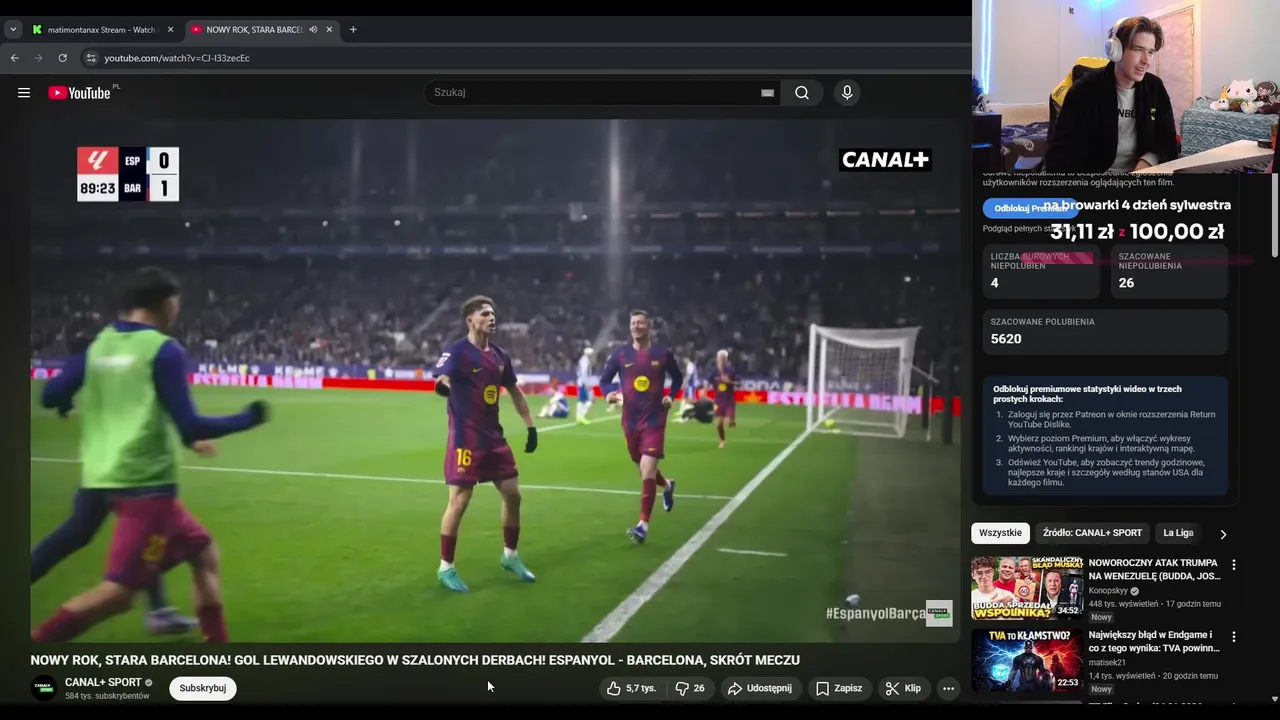Select the Źródło: CANAL+ SPORT chip
The height and width of the screenshot is (720, 1280).
point(1092,533)
